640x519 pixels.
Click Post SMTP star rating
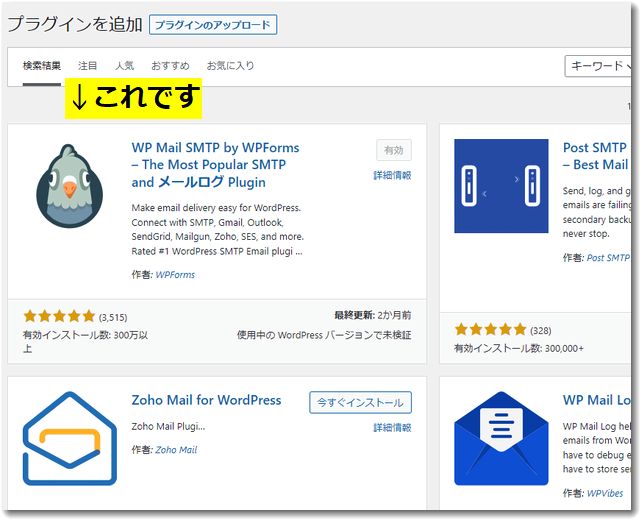tap(490, 329)
